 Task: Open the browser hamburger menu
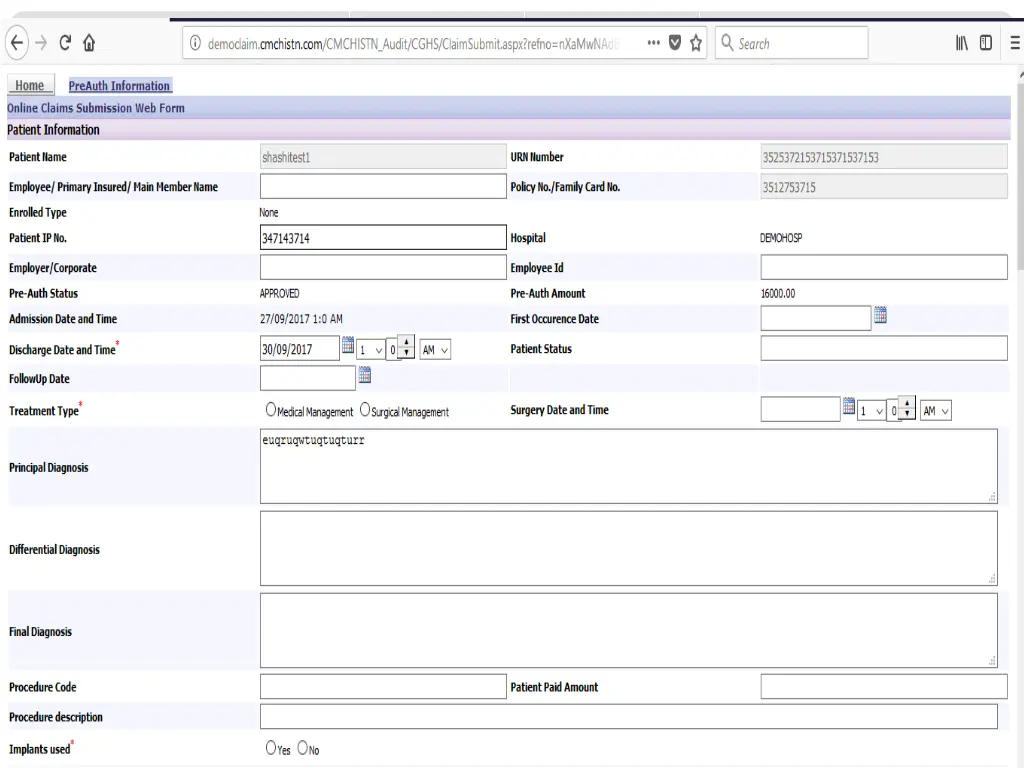(1015, 43)
